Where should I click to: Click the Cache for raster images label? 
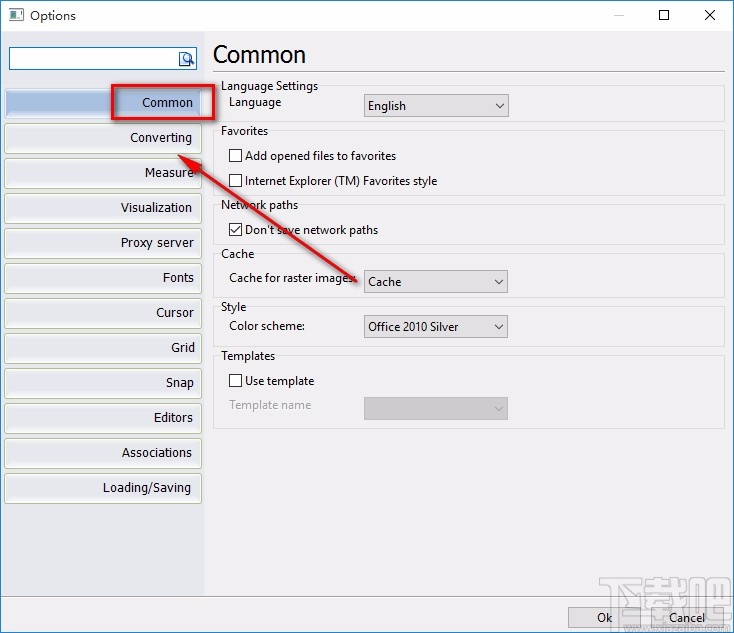pos(293,278)
